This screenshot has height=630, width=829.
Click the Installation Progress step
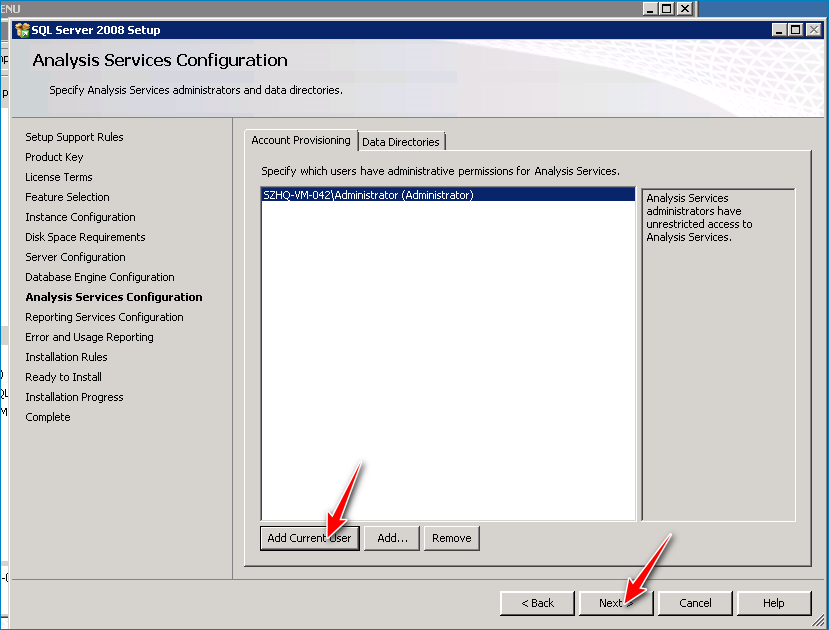(74, 397)
